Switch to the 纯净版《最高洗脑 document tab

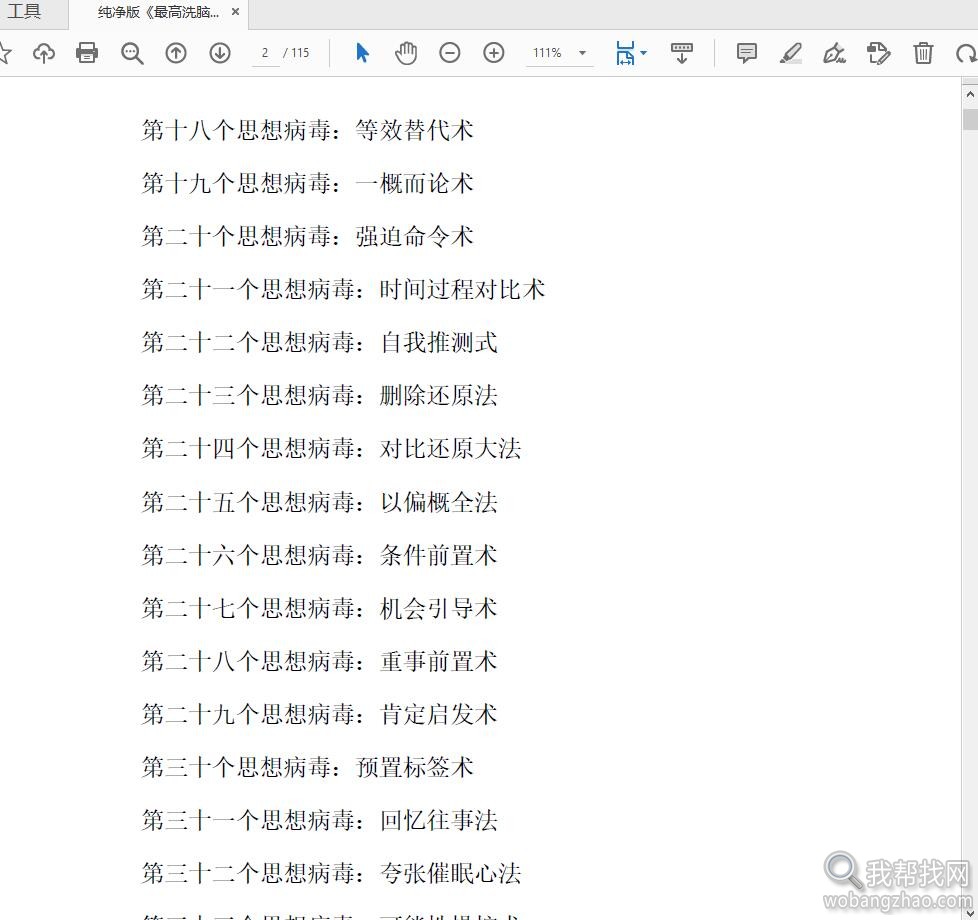coord(158,12)
